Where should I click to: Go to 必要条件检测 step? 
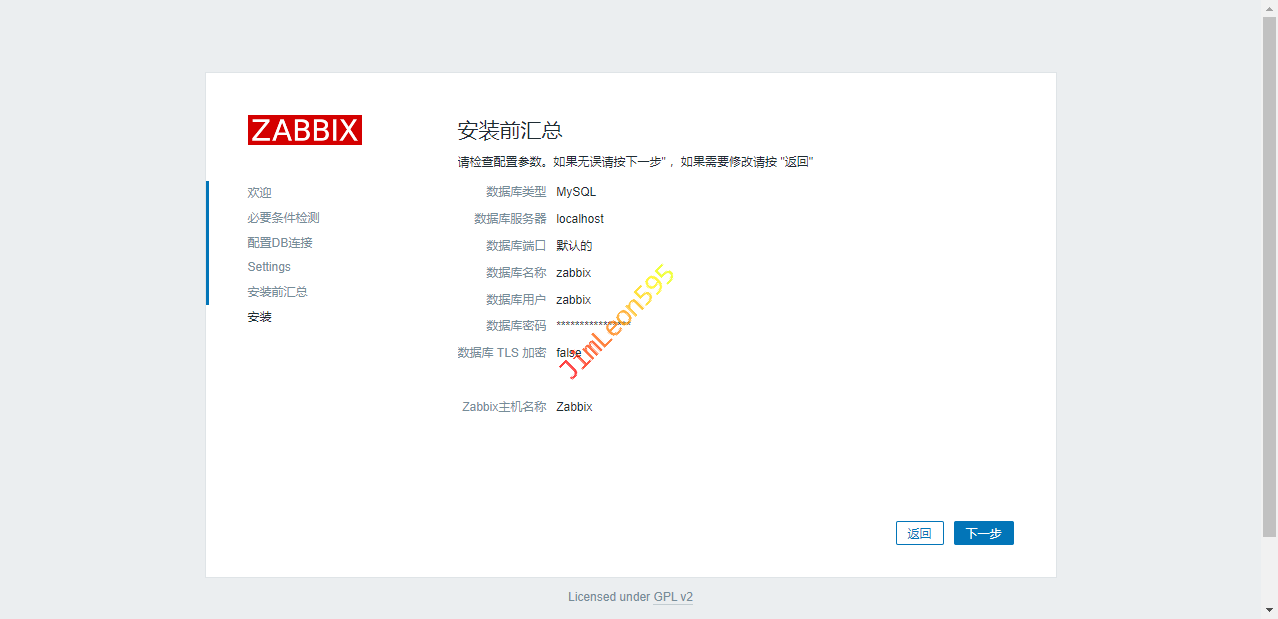283,218
